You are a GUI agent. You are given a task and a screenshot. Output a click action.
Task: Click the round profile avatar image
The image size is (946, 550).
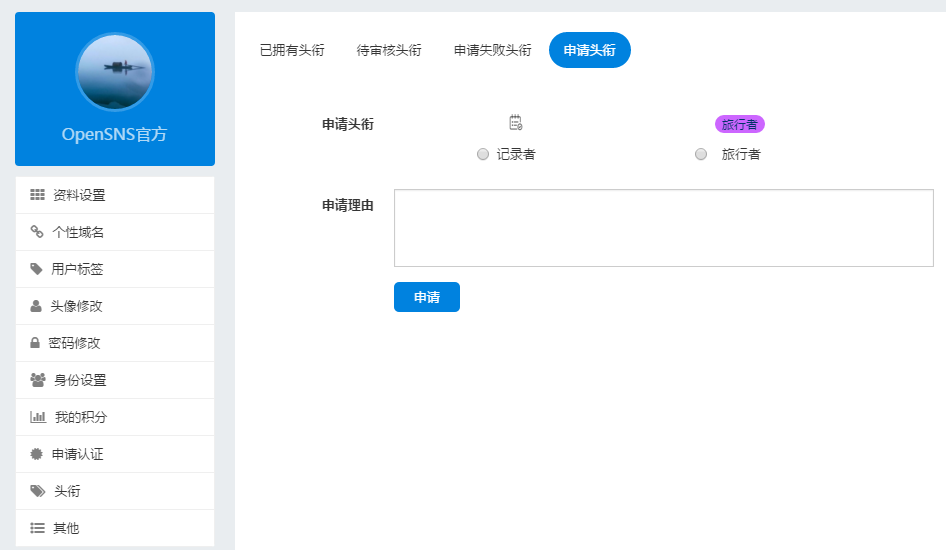tap(115, 72)
